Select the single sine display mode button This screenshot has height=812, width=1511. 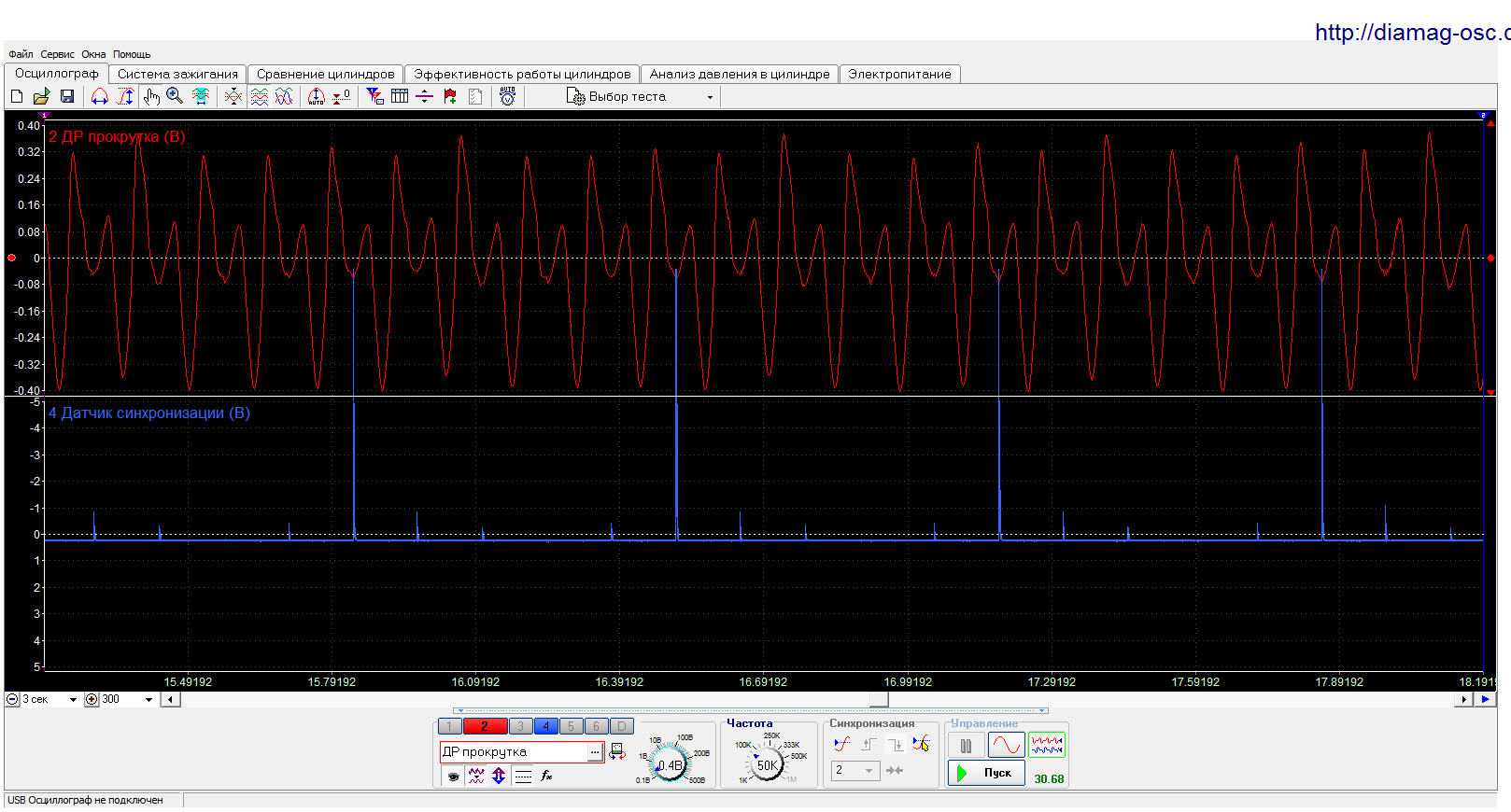pyautogui.click(x=1006, y=746)
